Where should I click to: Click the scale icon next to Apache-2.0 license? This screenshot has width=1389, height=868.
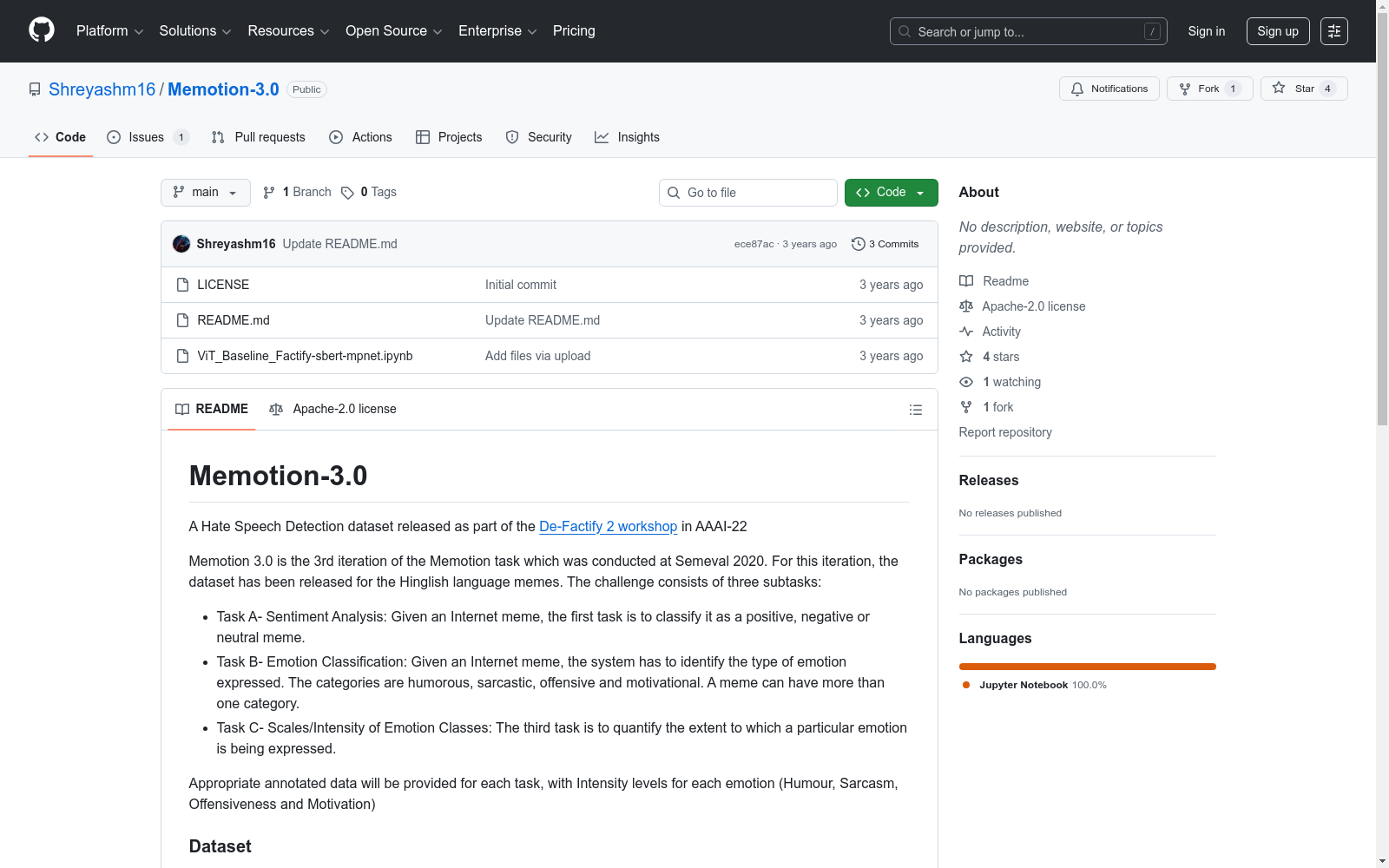coord(966,306)
